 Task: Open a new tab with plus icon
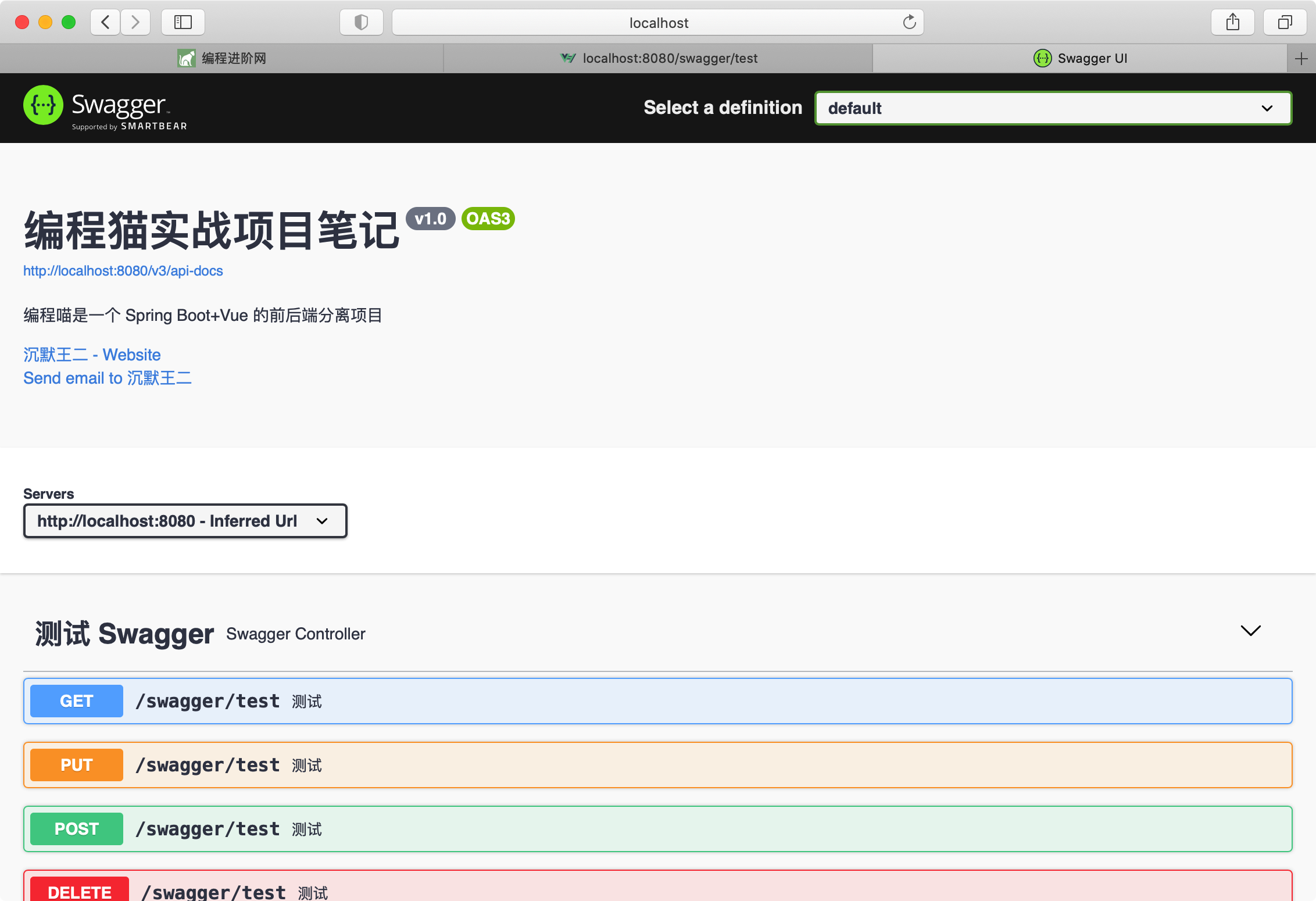[x=1301, y=59]
